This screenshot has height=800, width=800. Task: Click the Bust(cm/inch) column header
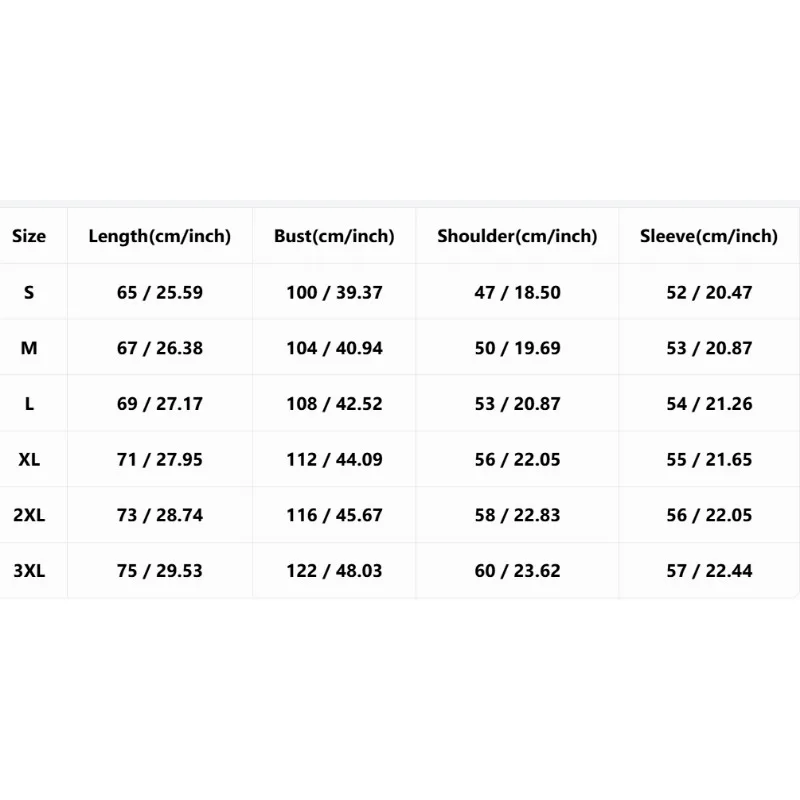(334, 236)
